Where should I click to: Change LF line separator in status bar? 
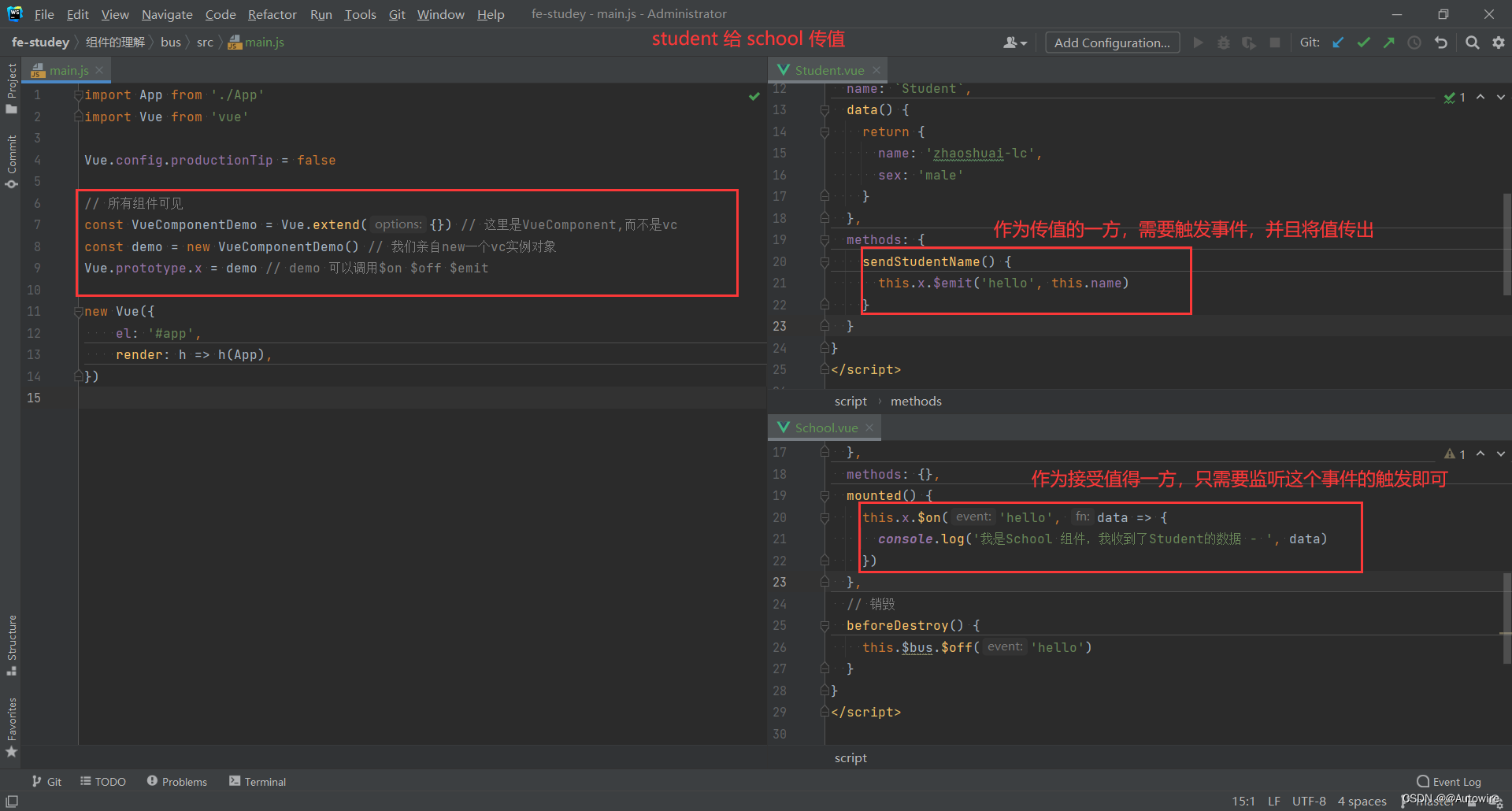point(1273,801)
